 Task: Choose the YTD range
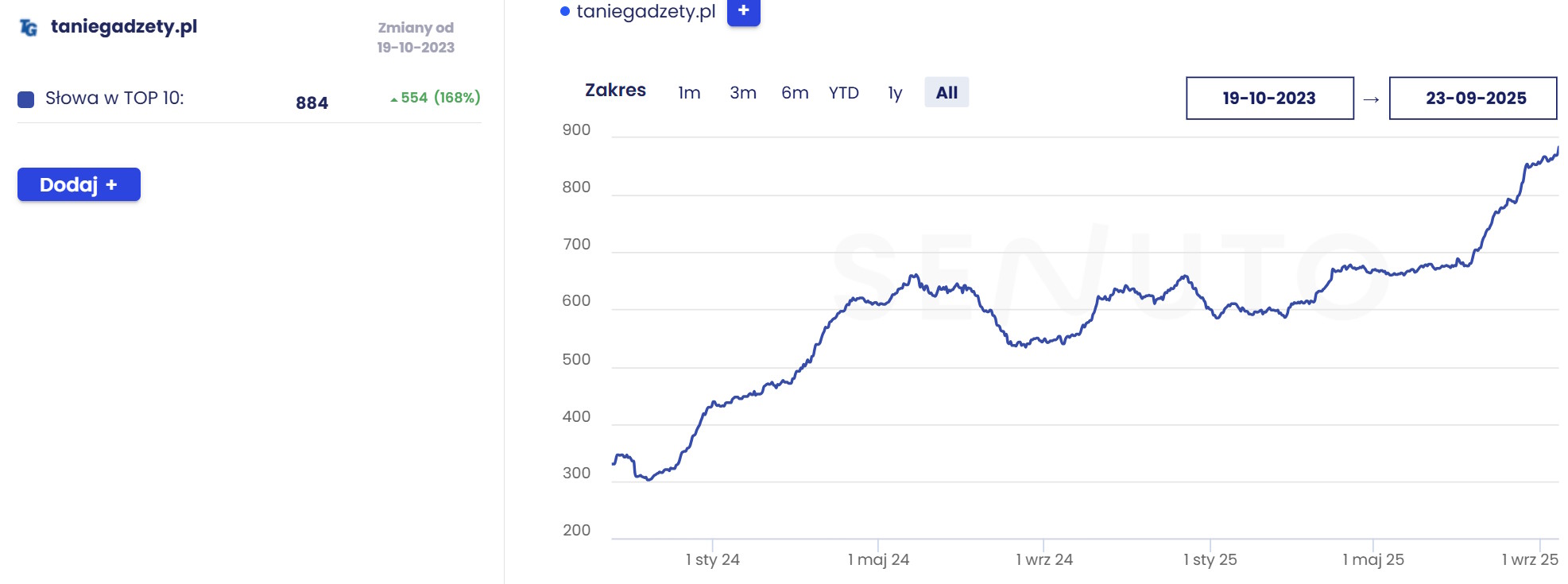(844, 93)
